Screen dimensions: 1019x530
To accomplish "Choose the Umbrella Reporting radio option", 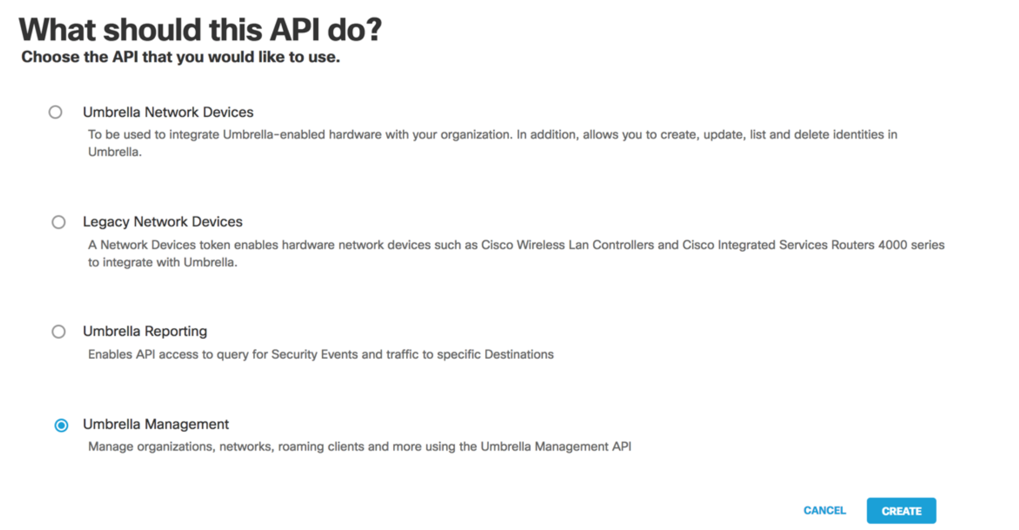I will tap(58, 332).
